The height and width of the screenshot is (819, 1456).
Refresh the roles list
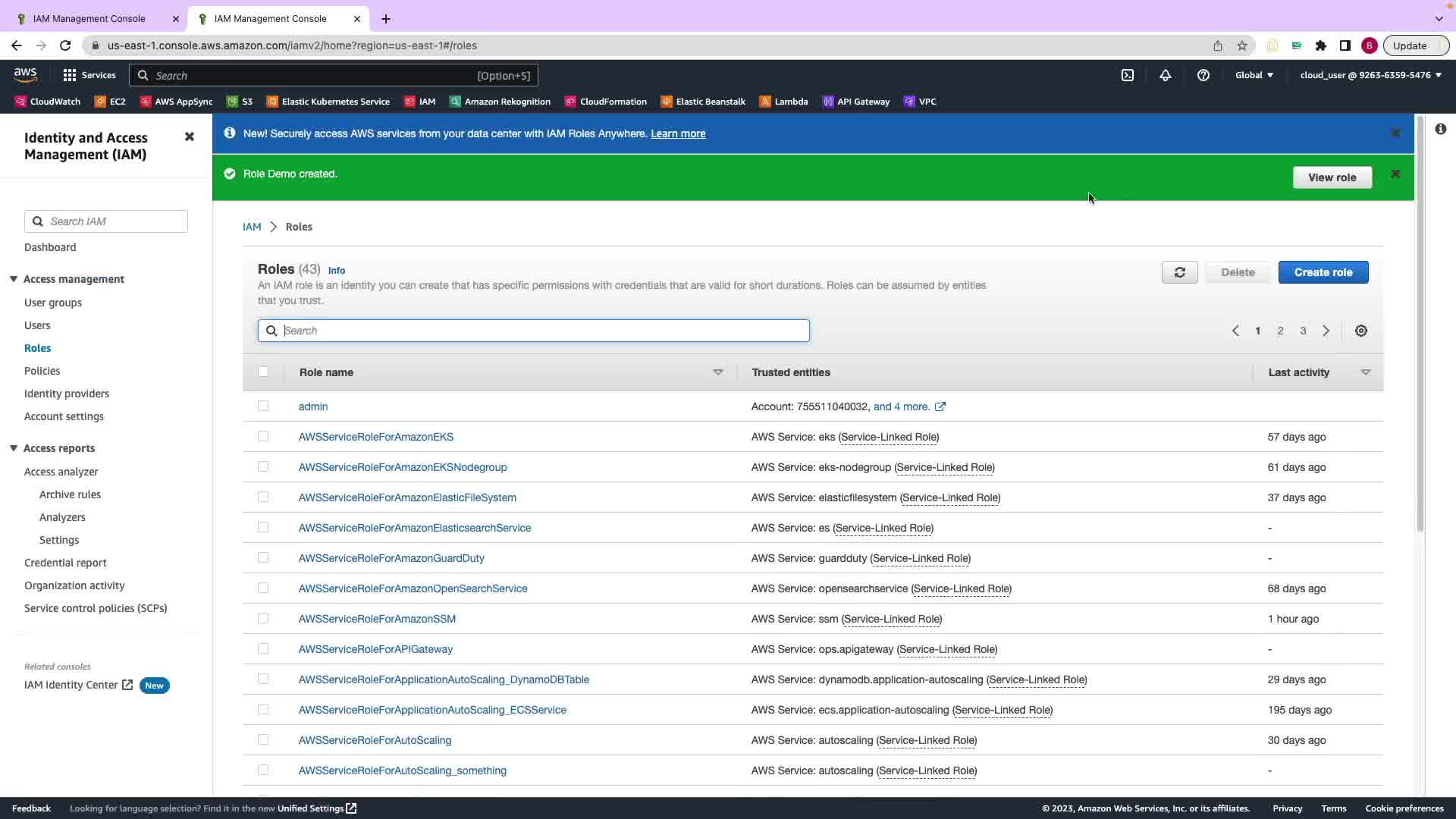[1179, 272]
